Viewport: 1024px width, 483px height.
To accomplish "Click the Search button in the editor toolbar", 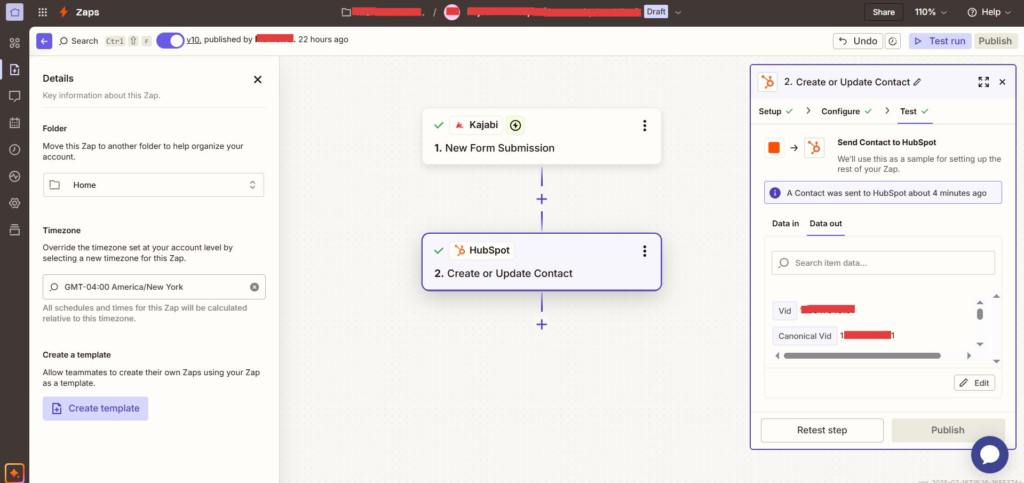I will tap(78, 41).
